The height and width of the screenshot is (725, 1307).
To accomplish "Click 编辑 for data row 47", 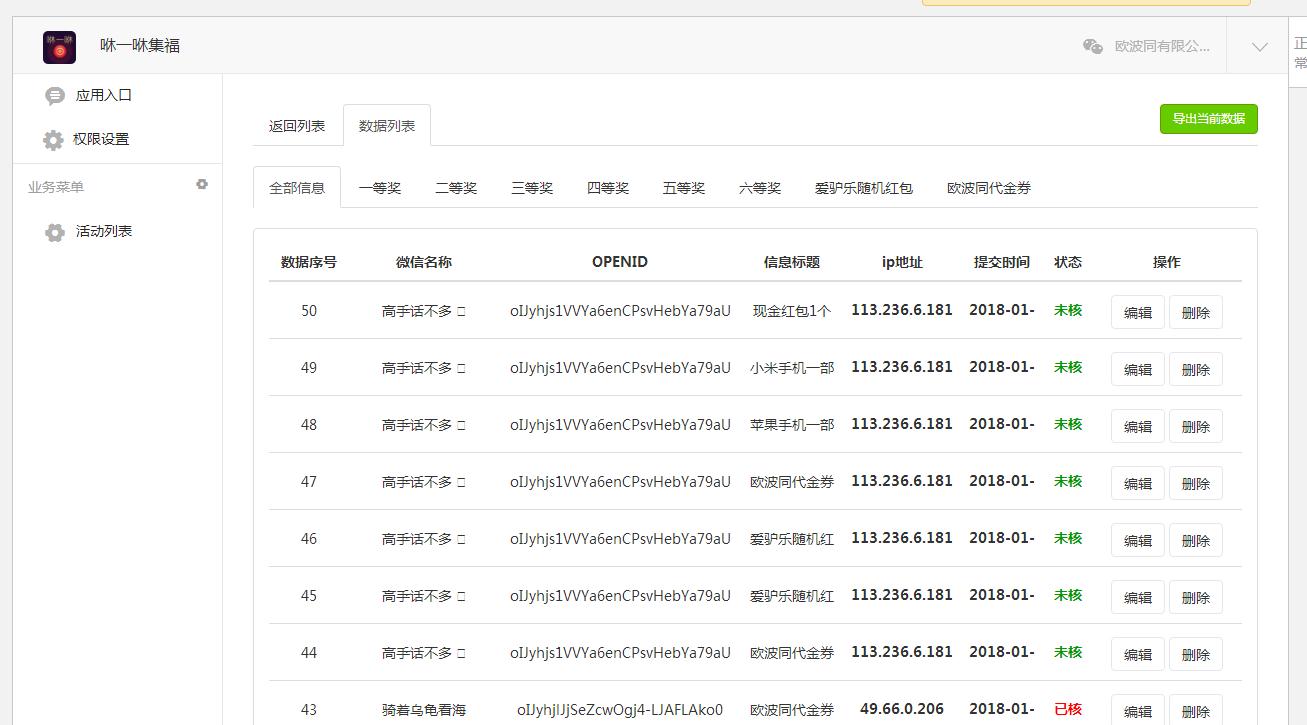I will point(1138,483).
